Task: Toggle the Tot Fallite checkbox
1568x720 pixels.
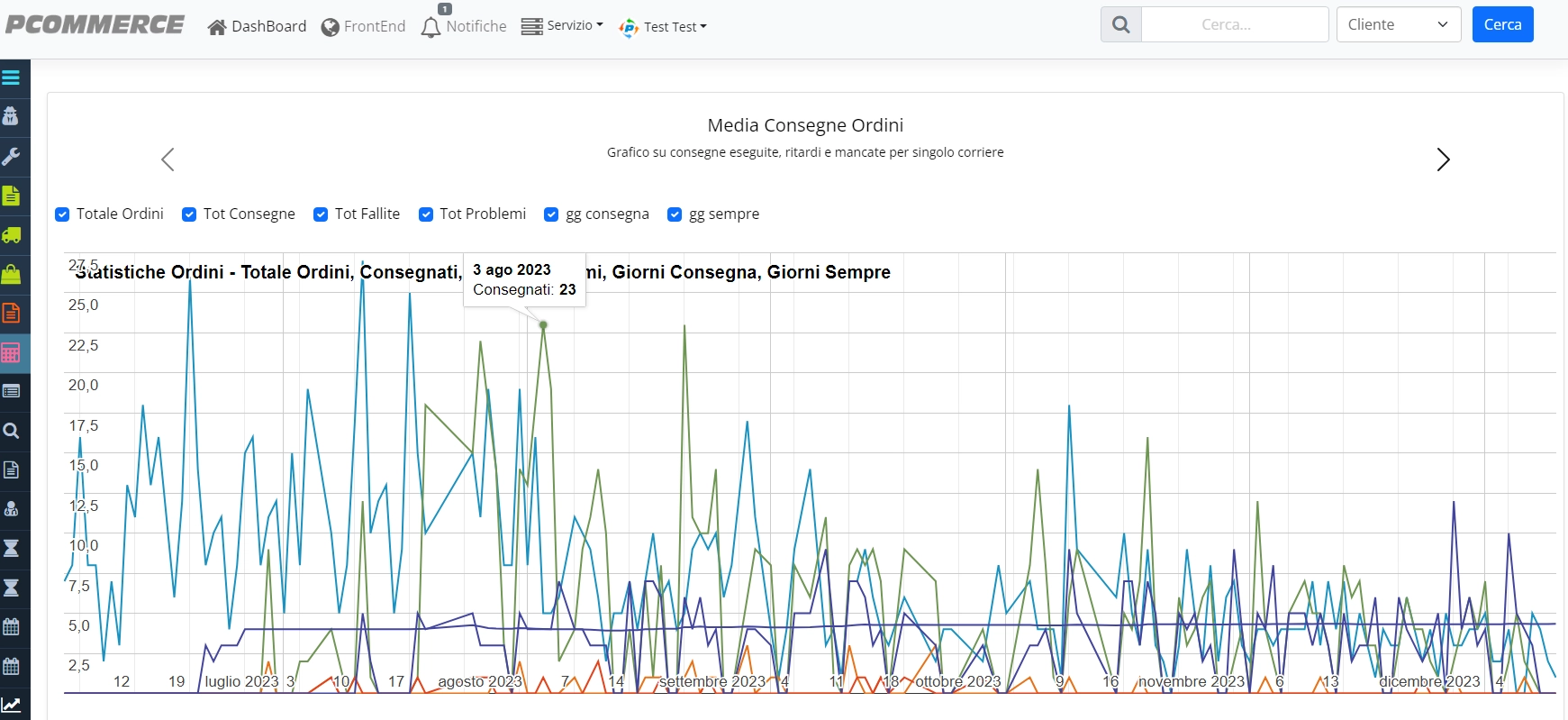Action: [x=321, y=214]
